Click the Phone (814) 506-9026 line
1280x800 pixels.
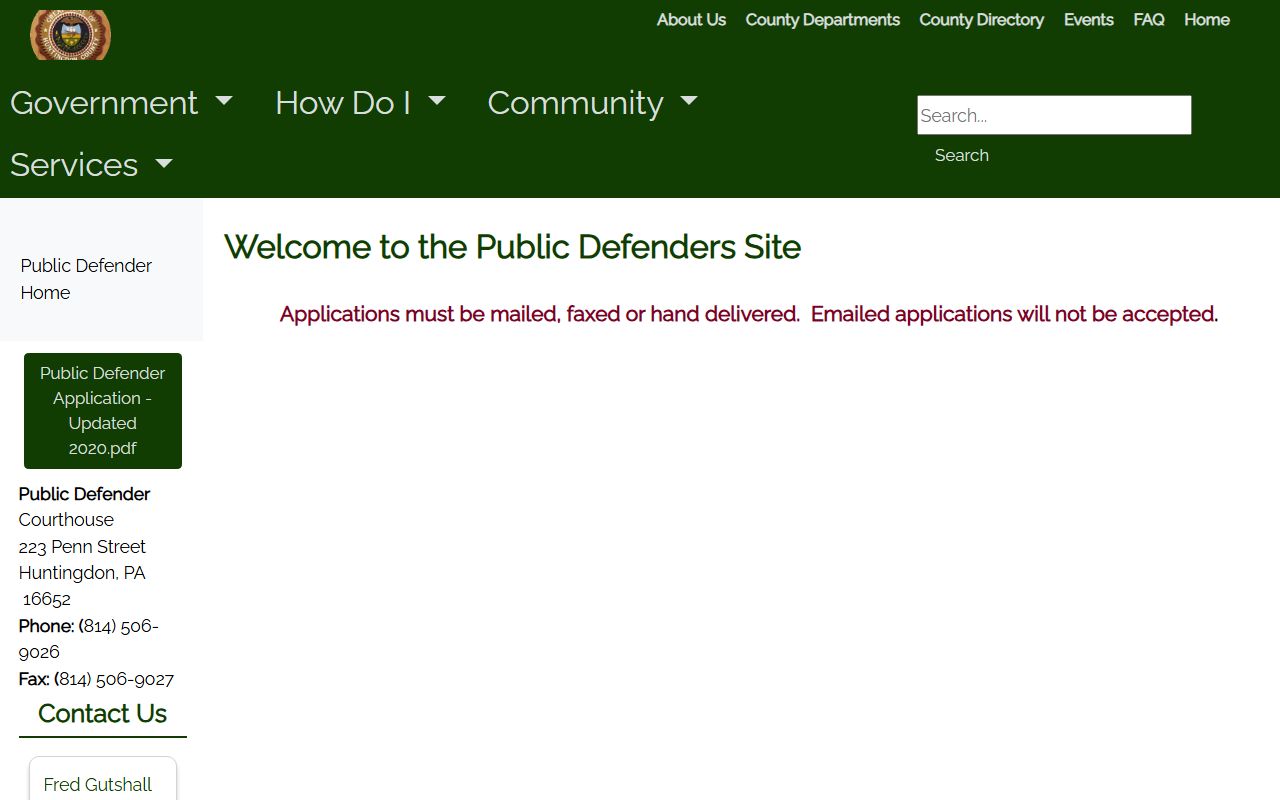89,639
